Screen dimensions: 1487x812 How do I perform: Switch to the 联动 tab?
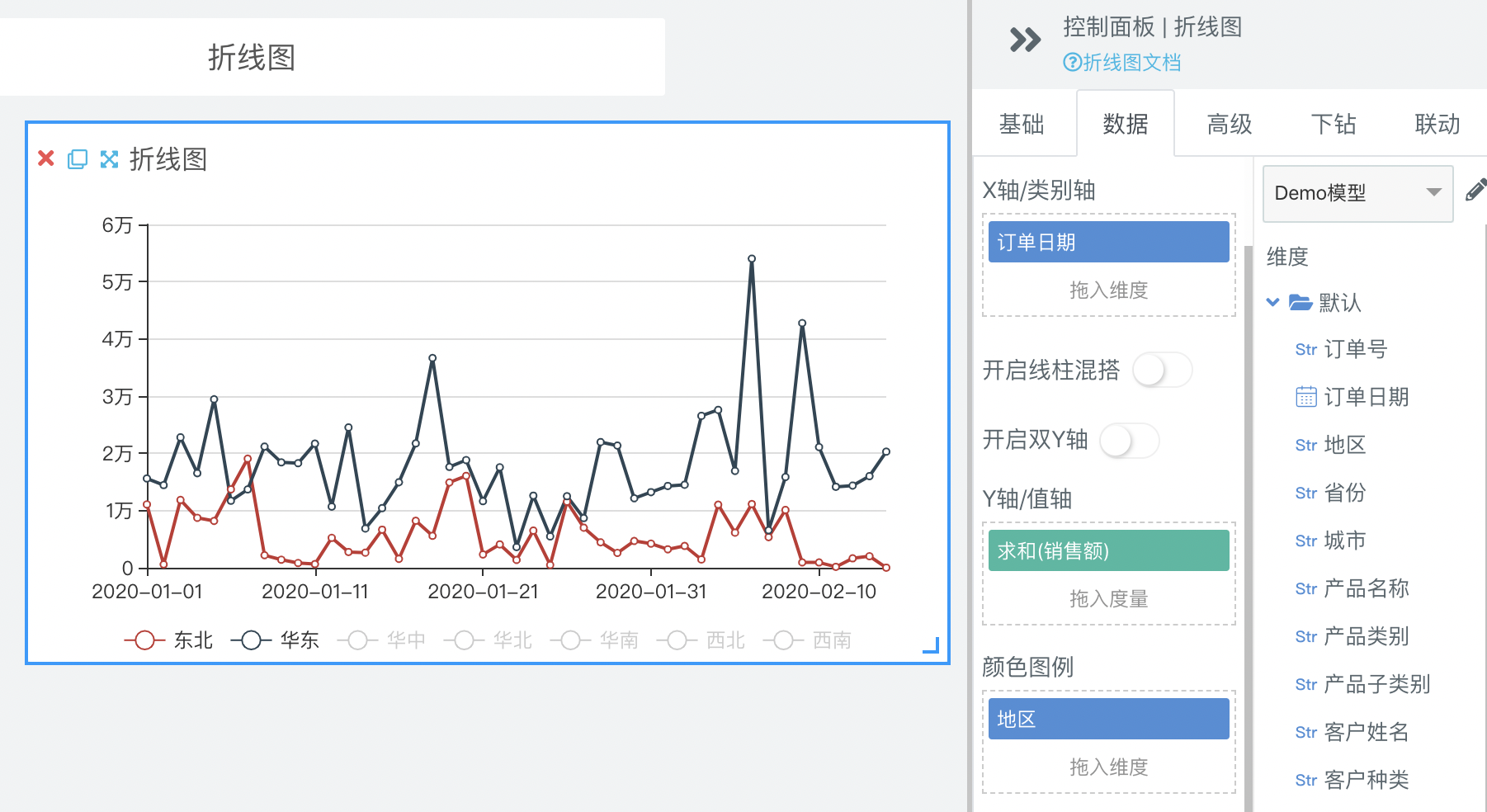[1437, 124]
